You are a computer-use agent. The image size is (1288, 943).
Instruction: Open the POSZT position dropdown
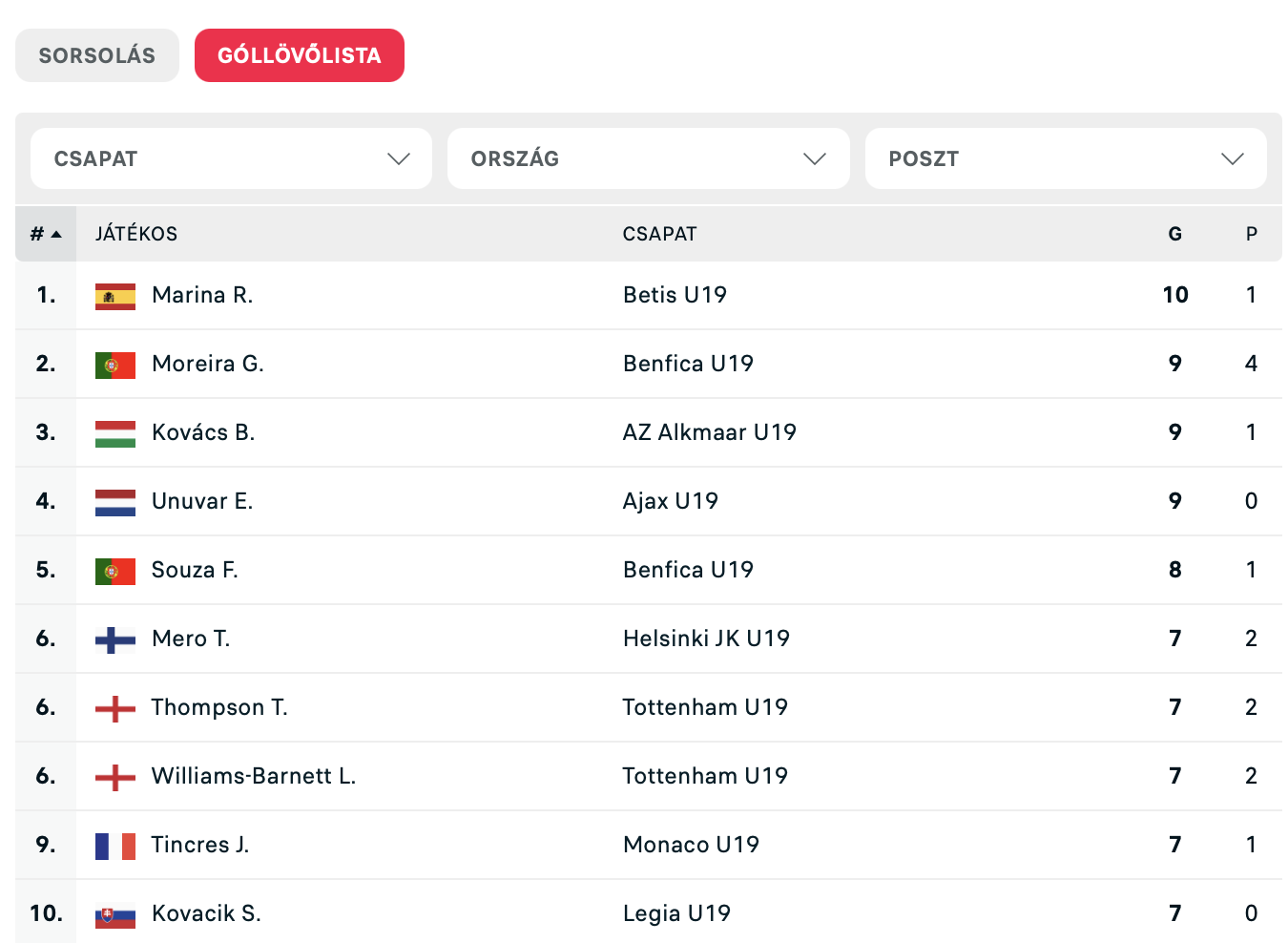(1065, 158)
